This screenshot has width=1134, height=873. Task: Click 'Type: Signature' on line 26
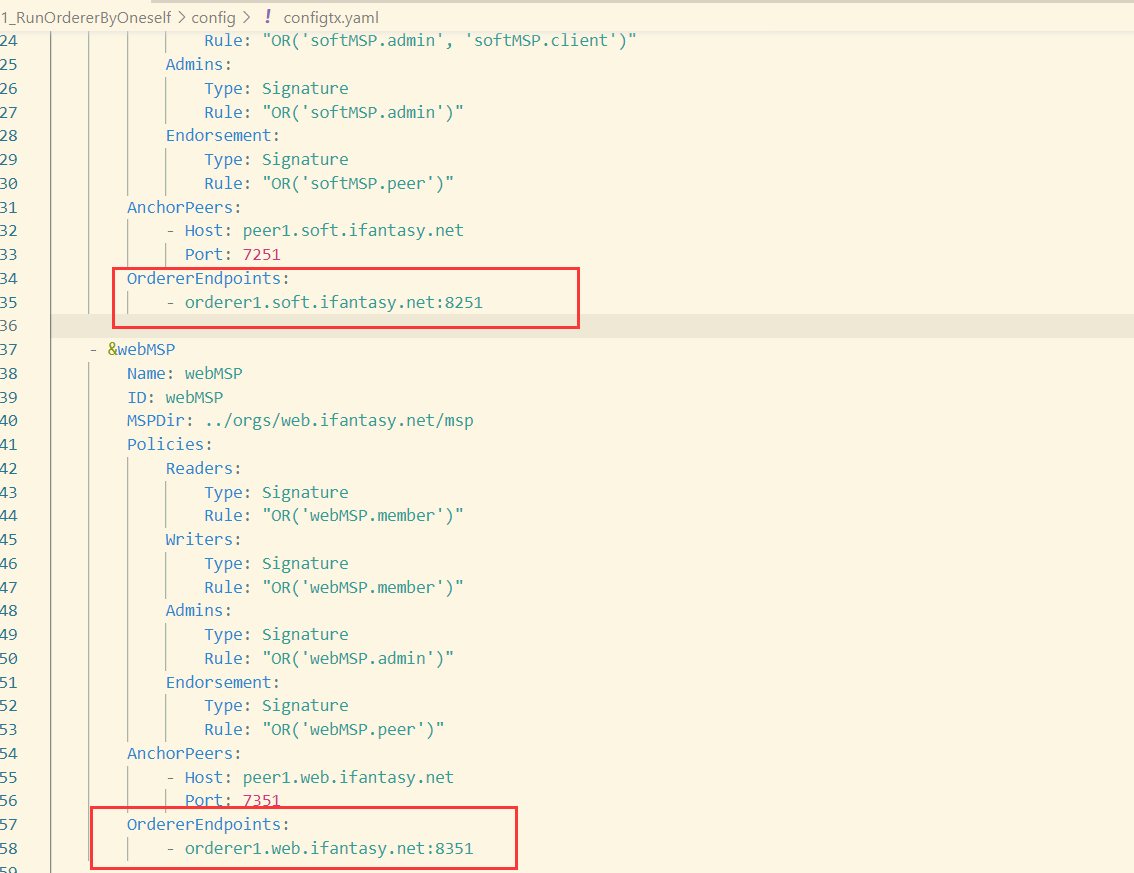point(276,88)
